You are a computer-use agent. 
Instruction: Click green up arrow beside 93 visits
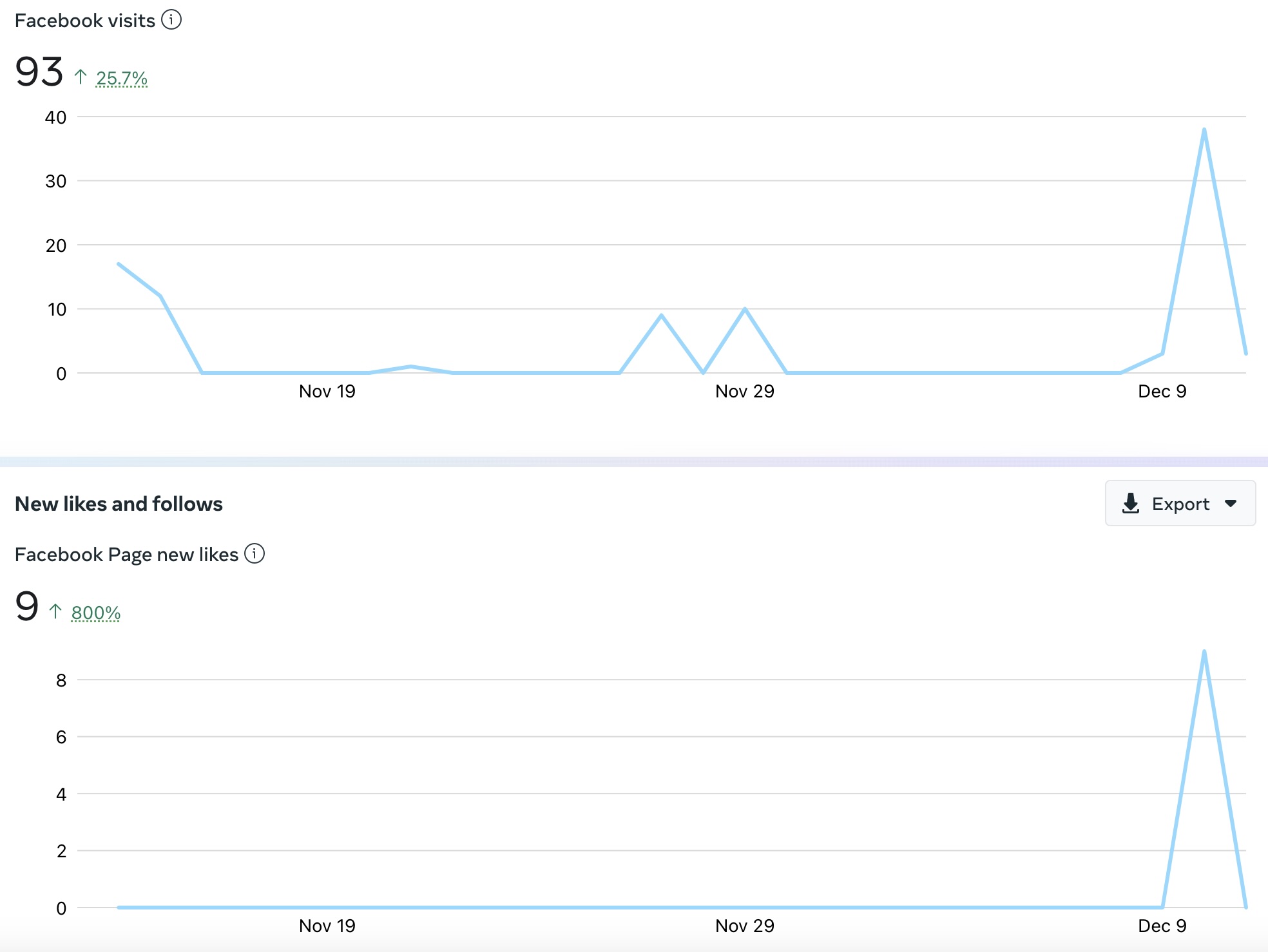pyautogui.click(x=81, y=77)
